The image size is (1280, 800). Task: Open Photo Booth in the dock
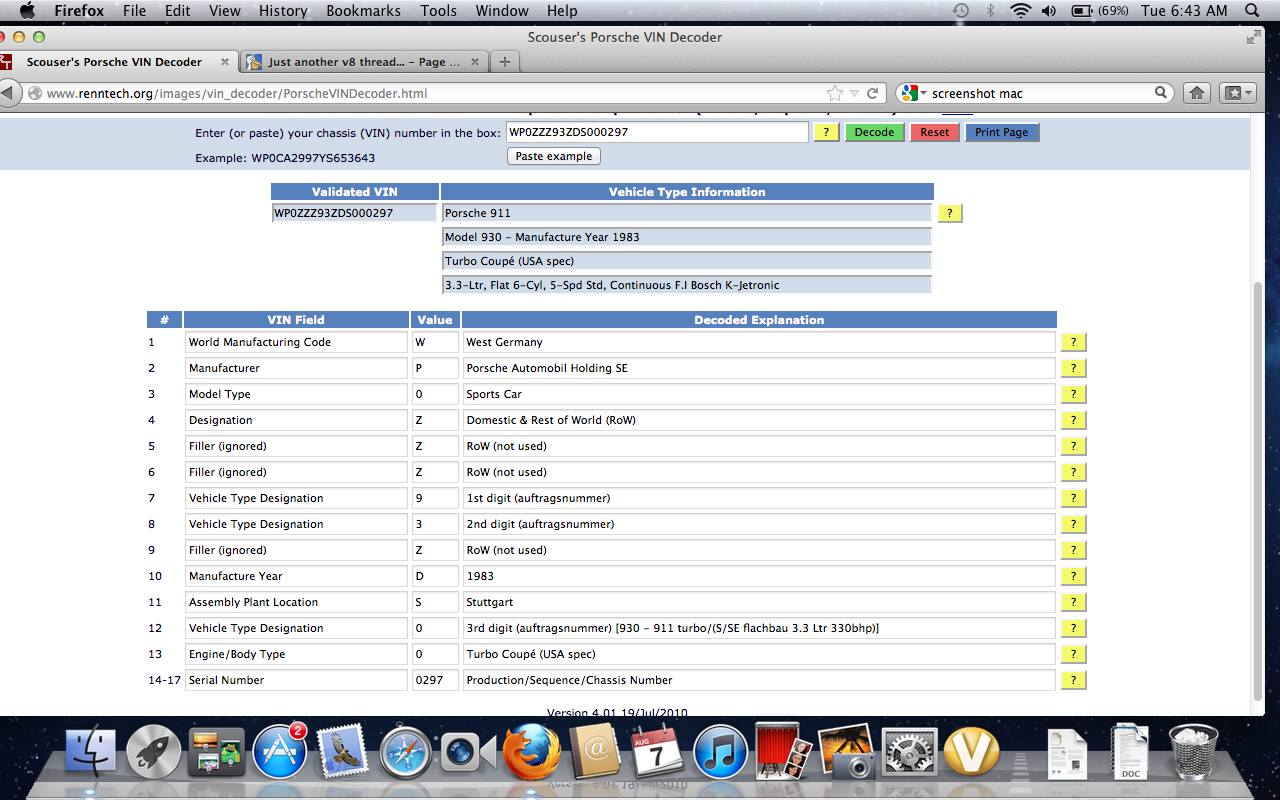(782, 752)
